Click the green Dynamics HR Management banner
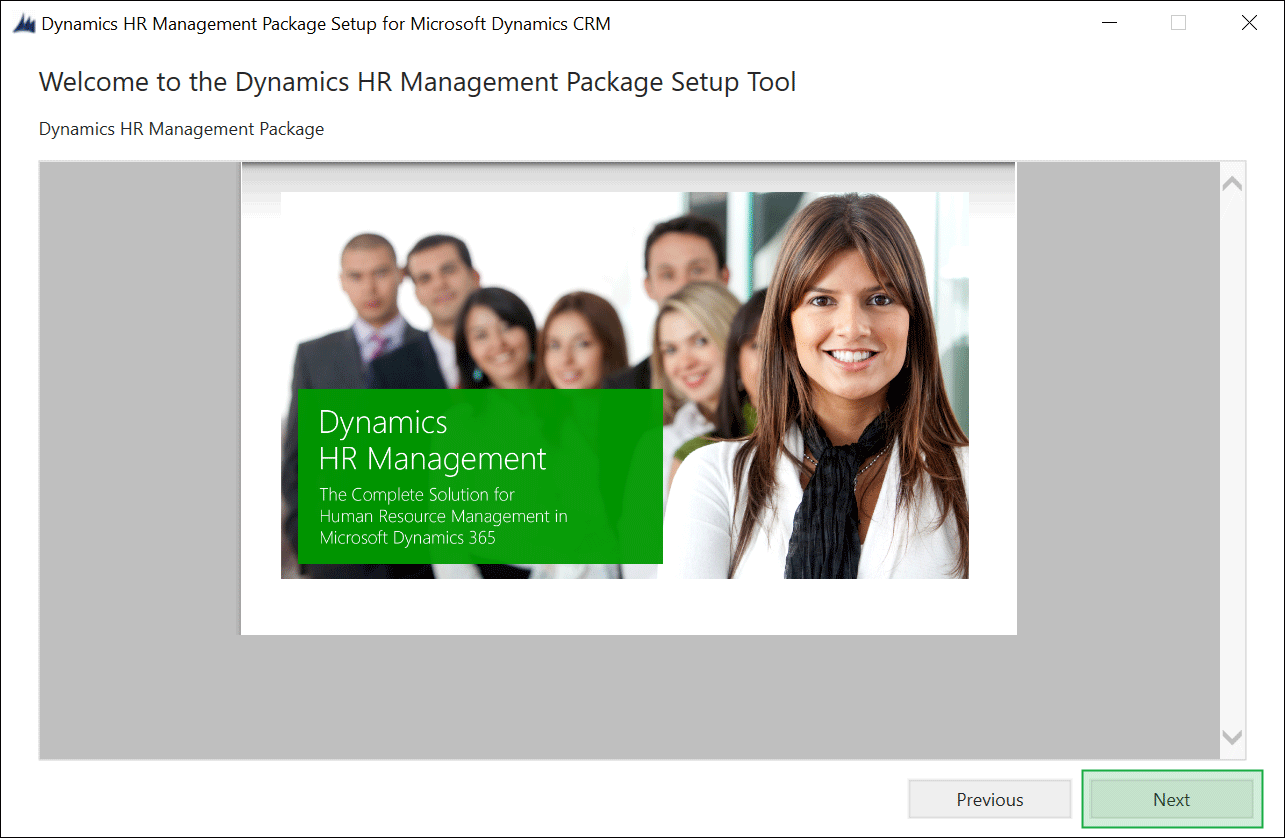1285x838 pixels. pos(480,477)
